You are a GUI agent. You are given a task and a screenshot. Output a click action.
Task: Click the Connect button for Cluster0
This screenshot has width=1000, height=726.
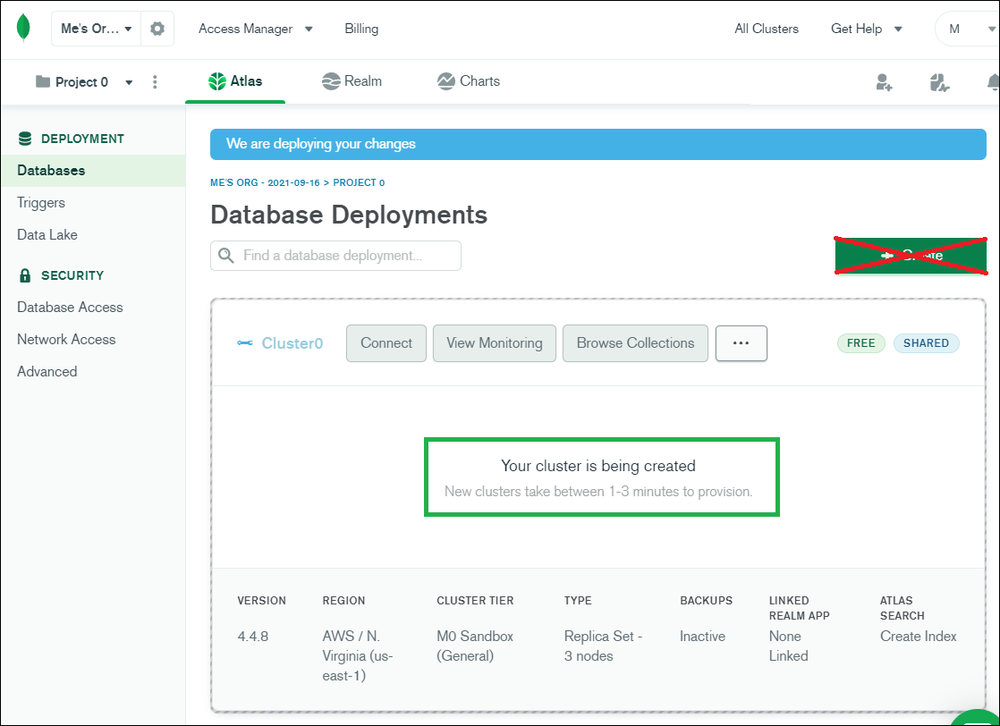pos(386,343)
